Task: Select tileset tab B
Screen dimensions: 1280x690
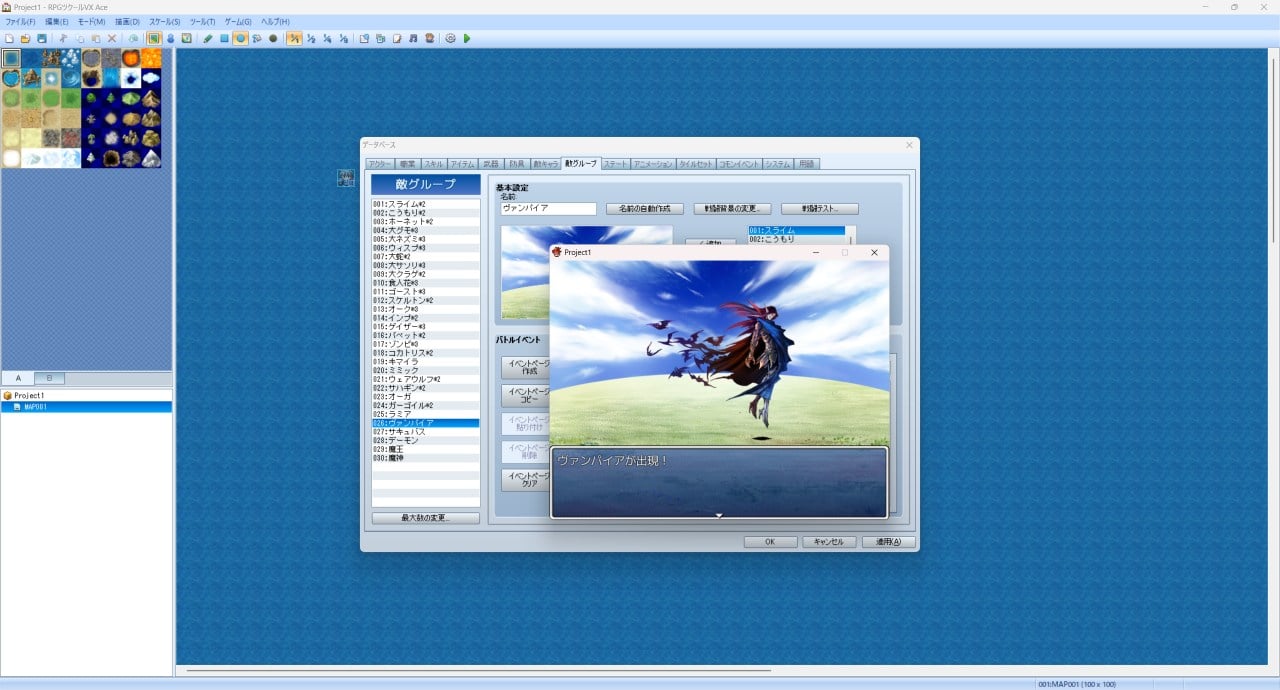Action: click(x=49, y=378)
